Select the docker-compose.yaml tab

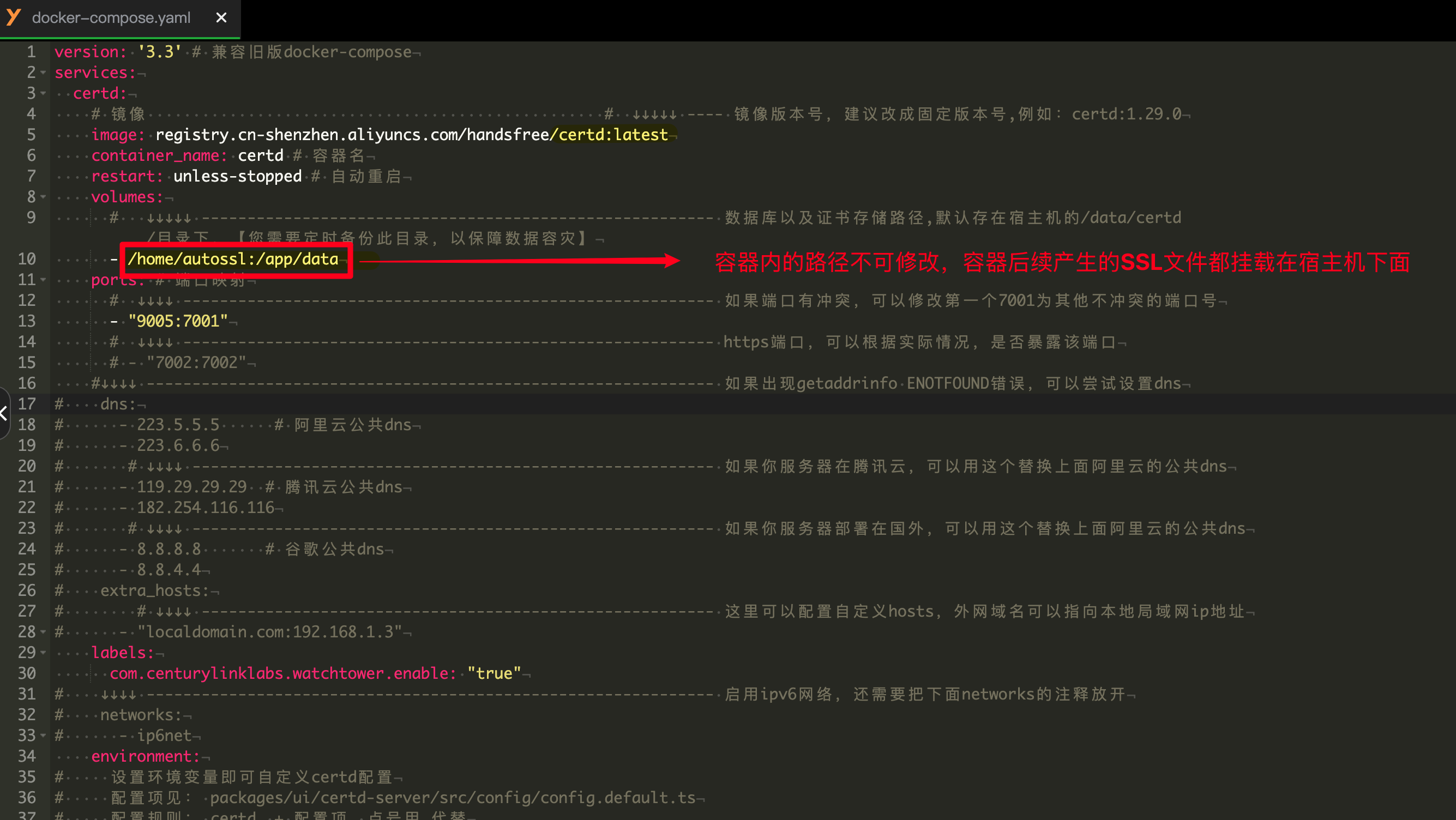[x=111, y=17]
